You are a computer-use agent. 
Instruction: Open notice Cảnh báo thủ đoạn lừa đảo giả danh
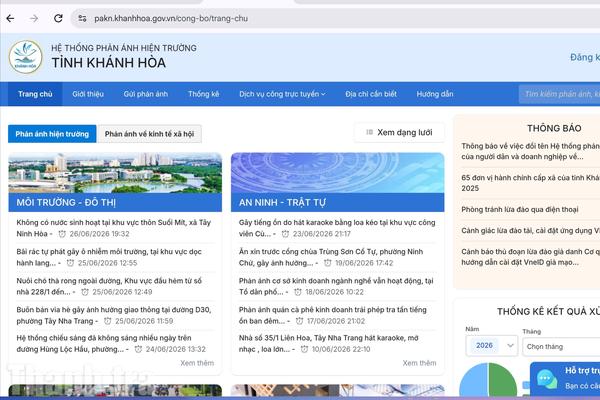coord(530,257)
